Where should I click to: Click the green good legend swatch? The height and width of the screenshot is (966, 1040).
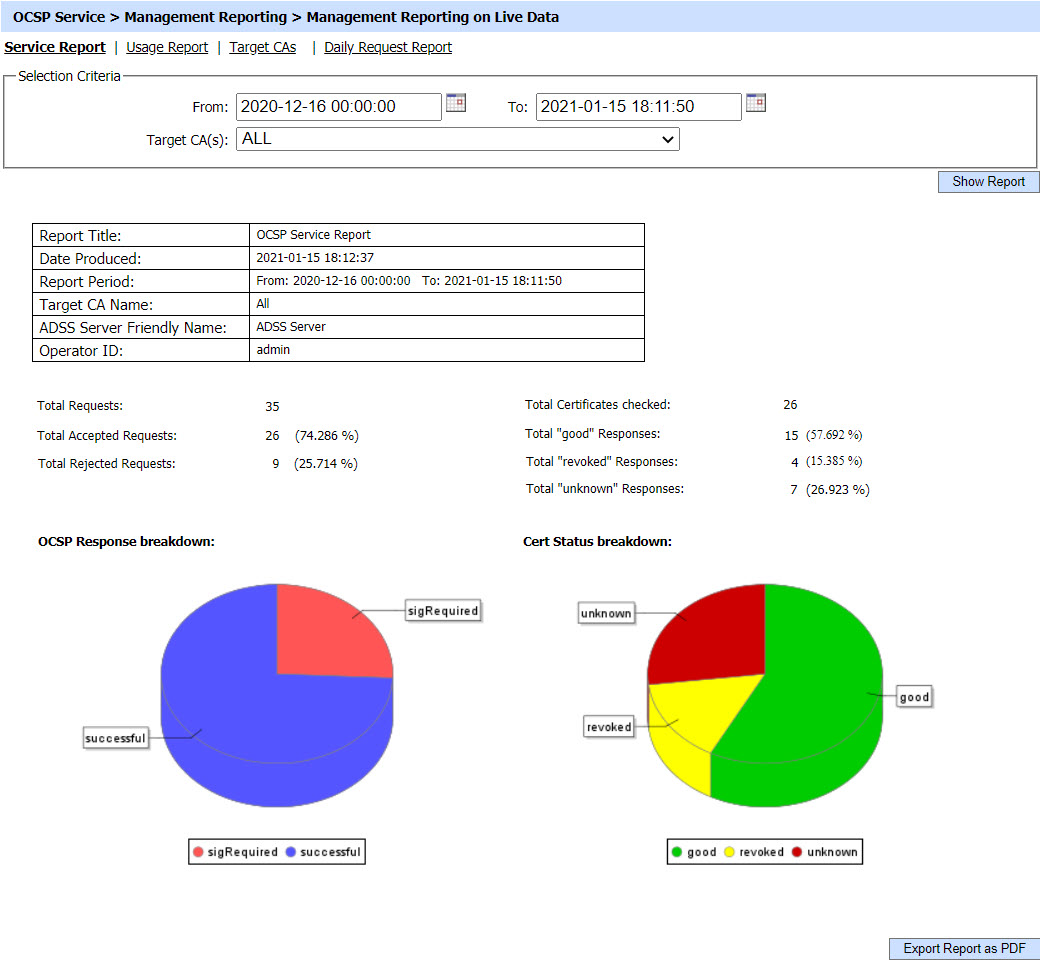(677, 852)
